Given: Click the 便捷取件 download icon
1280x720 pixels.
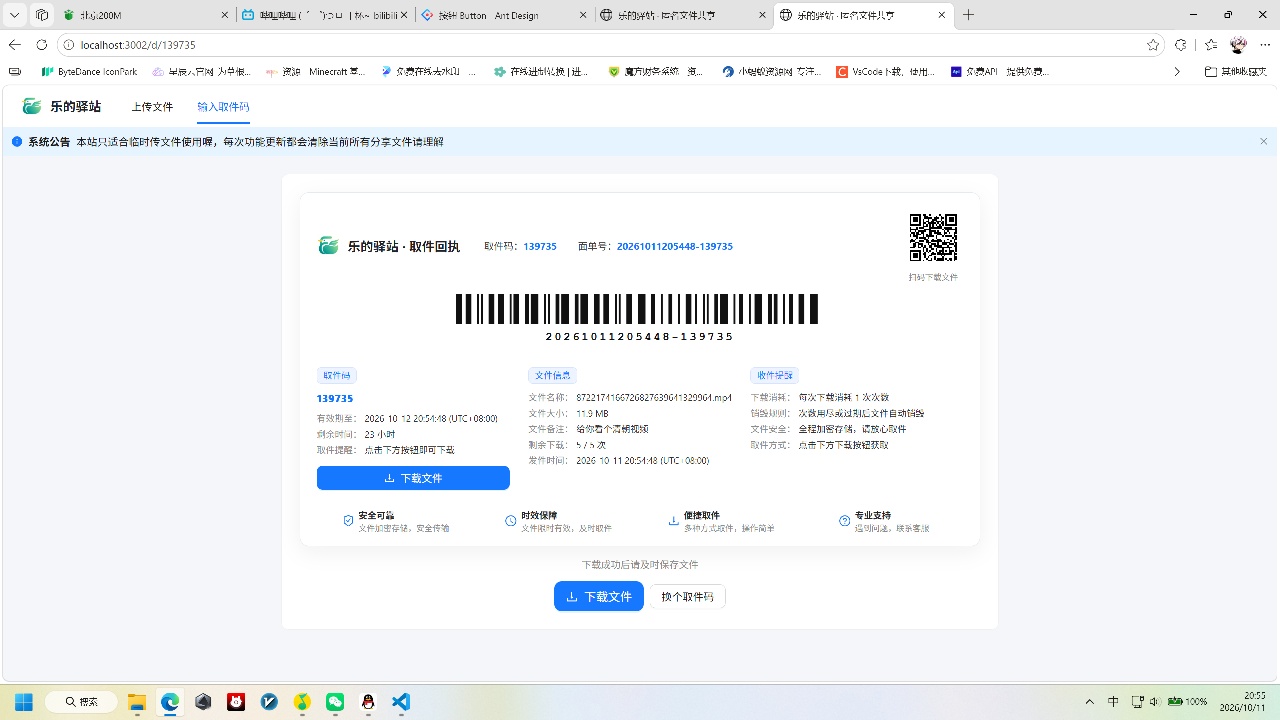Looking at the screenshot, I should pyautogui.click(x=674, y=521).
